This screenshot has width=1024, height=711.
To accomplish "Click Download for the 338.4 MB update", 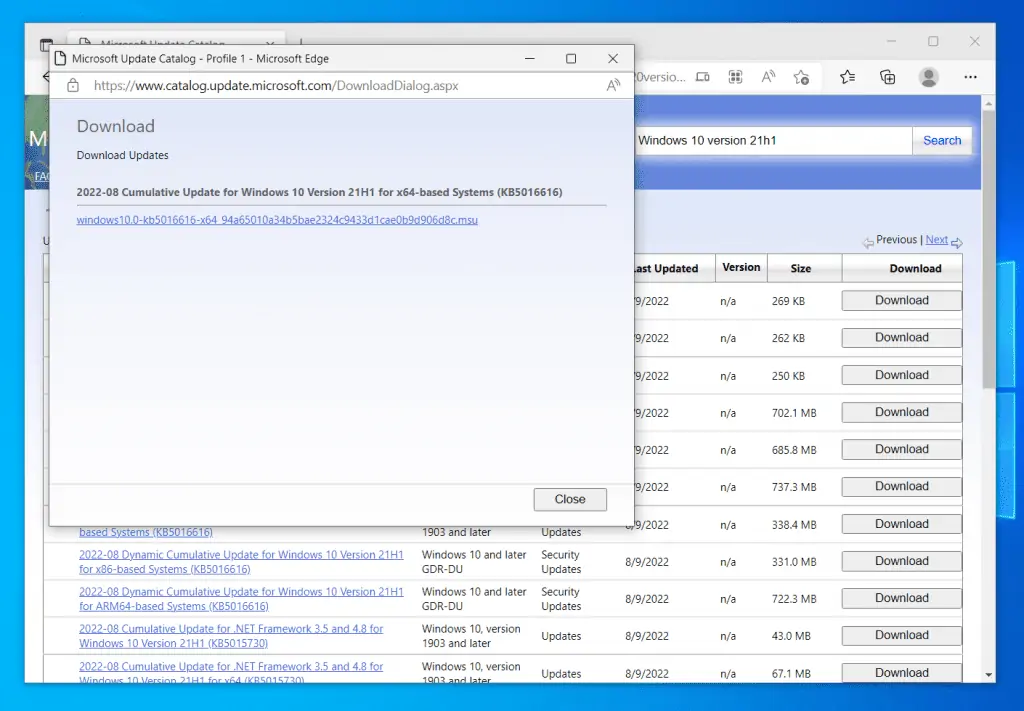I will click(901, 524).
